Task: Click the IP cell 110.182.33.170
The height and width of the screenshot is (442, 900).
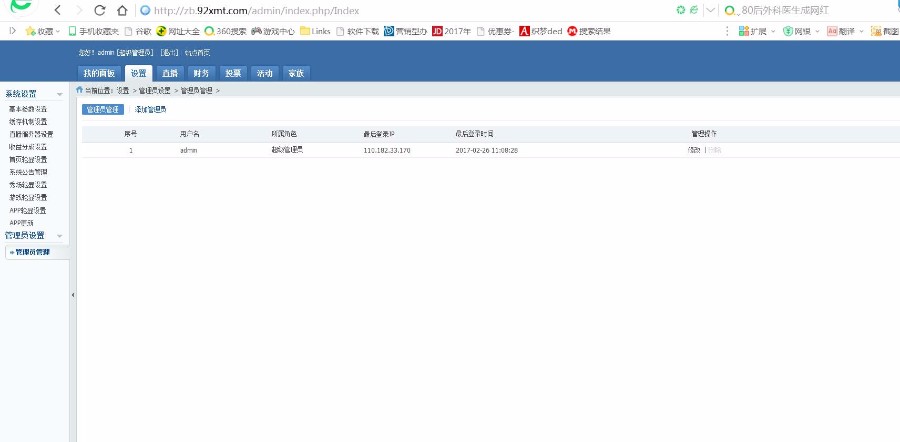Action: [387, 150]
